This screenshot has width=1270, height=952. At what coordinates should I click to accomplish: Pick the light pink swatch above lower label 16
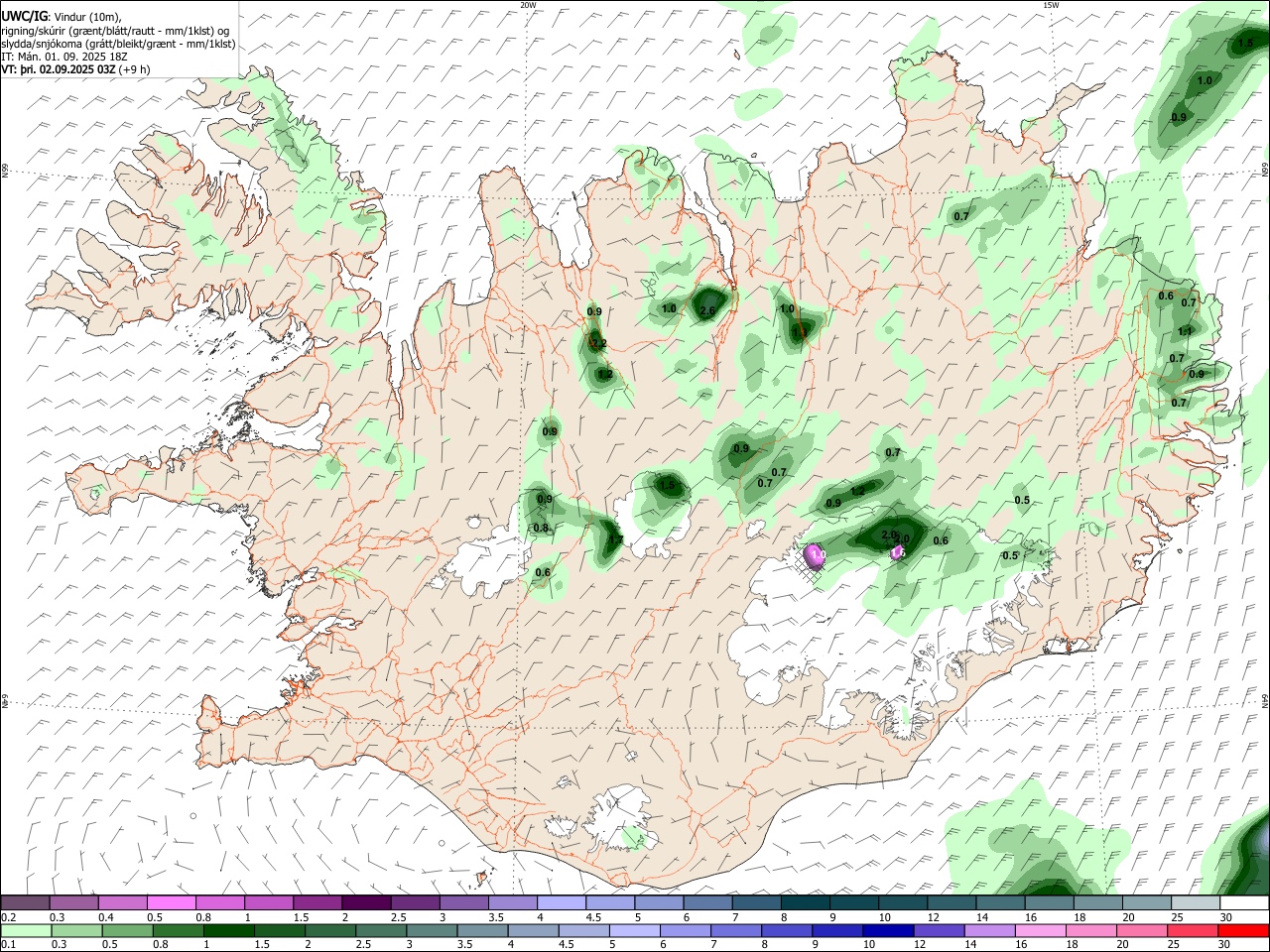[x=1041, y=931]
